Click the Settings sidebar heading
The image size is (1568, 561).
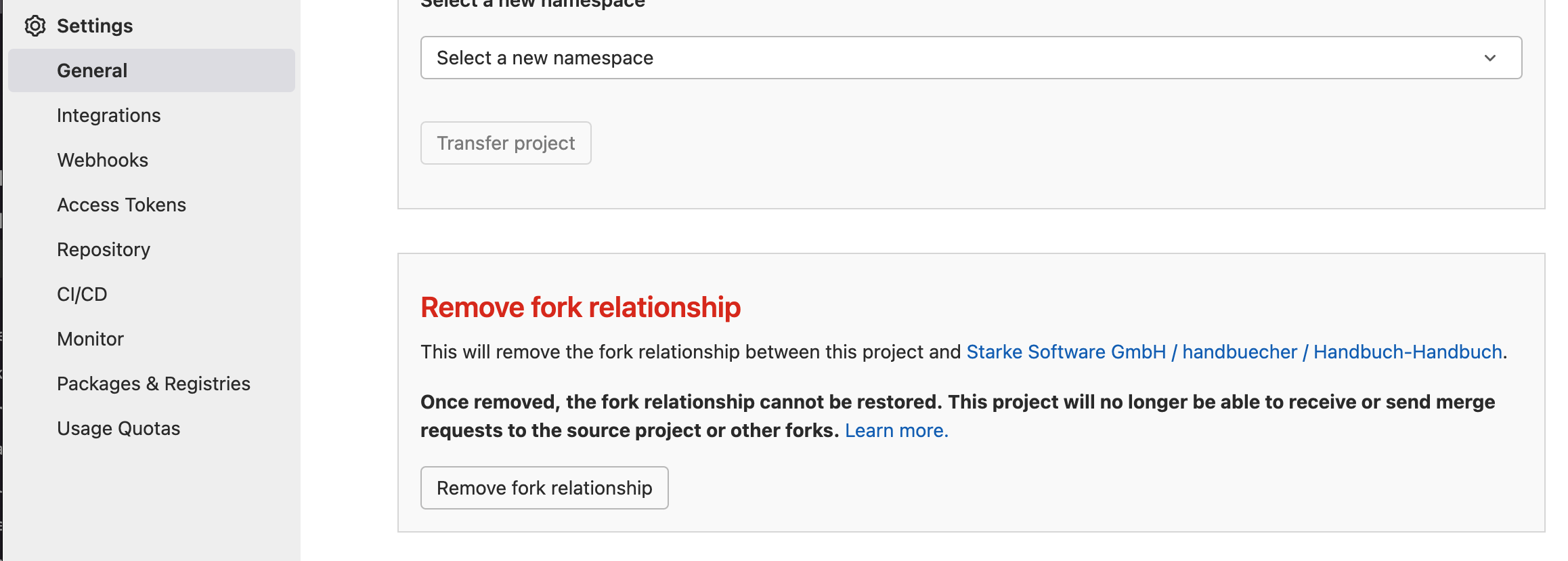(x=95, y=25)
